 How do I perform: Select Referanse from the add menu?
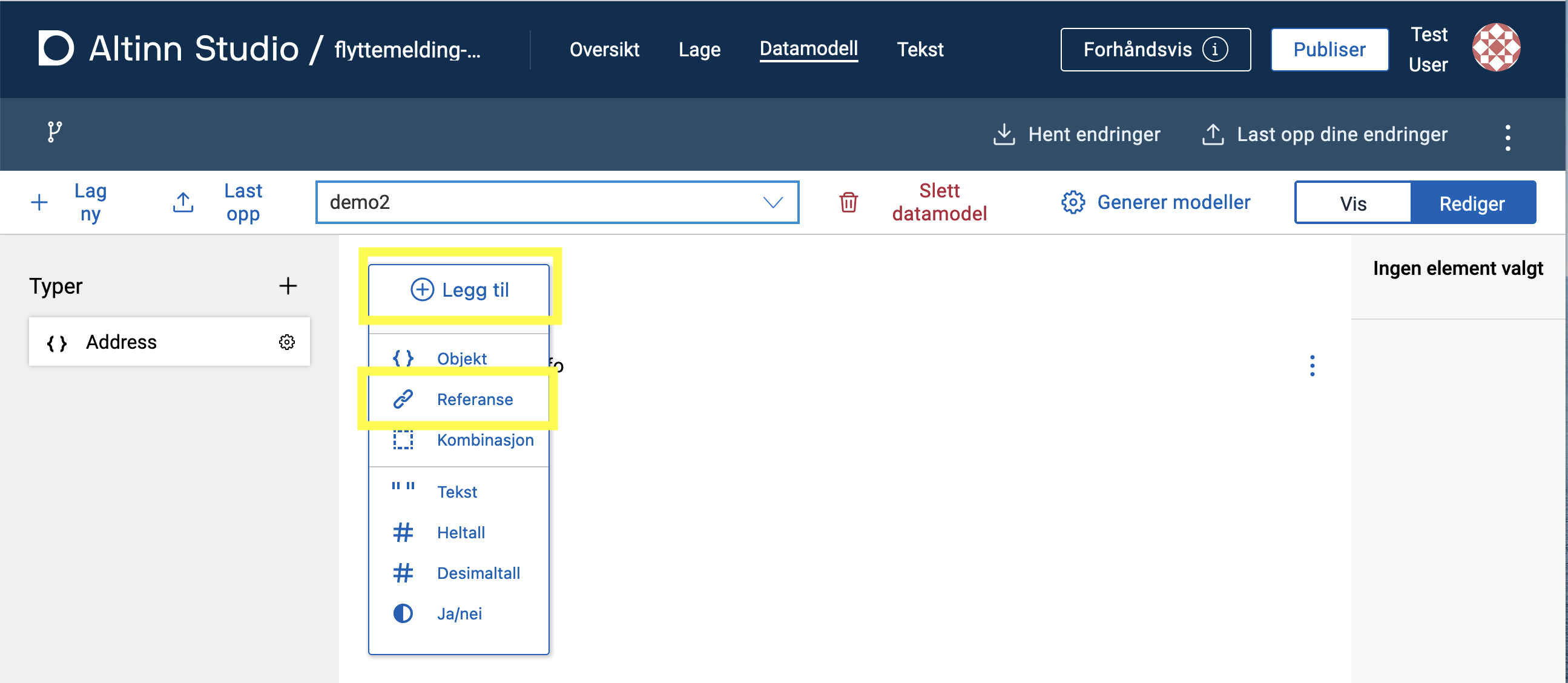474,400
